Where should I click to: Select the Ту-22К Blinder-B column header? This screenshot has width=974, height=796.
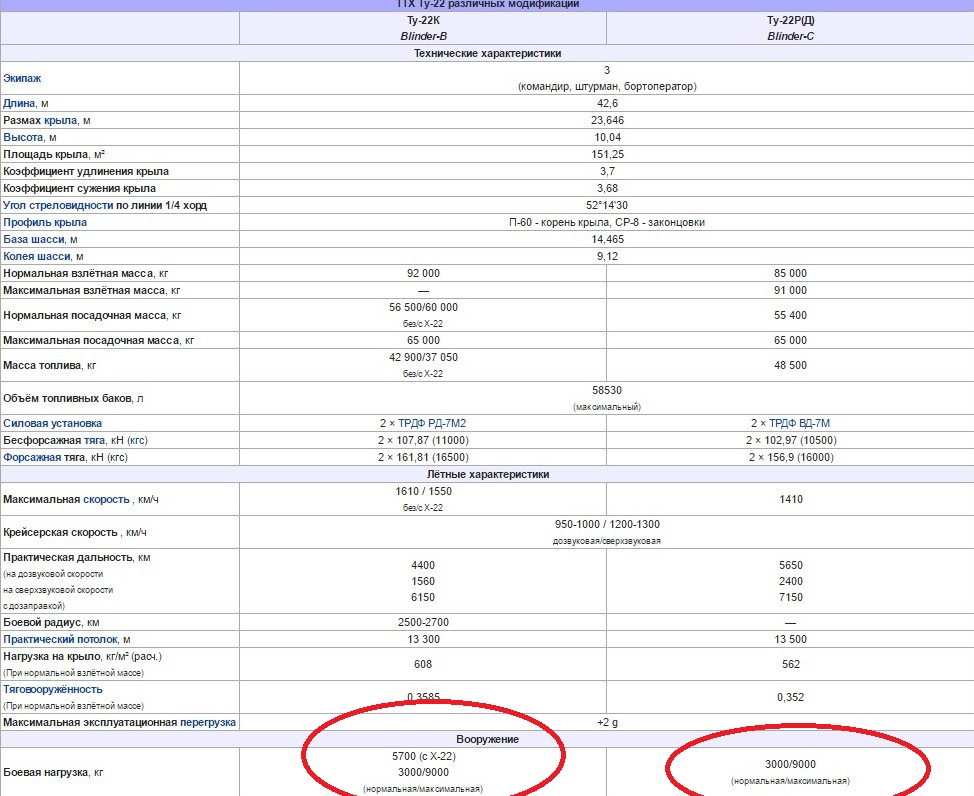coord(423,28)
